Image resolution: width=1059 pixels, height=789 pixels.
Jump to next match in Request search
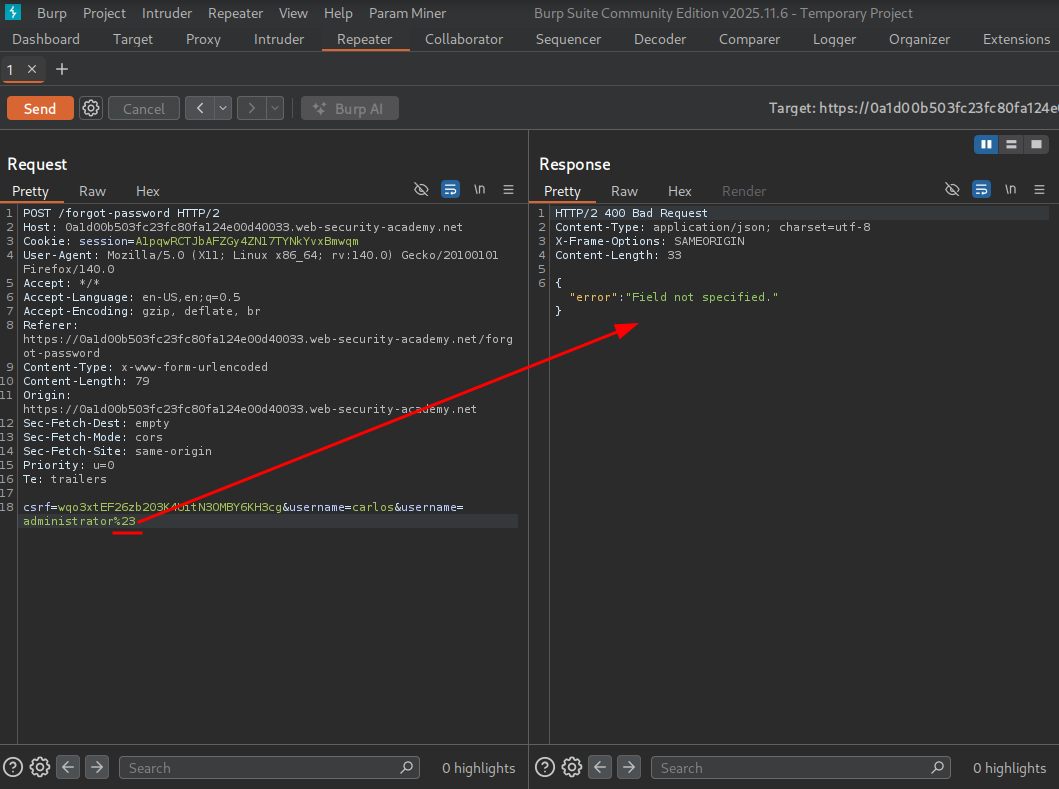(97, 767)
